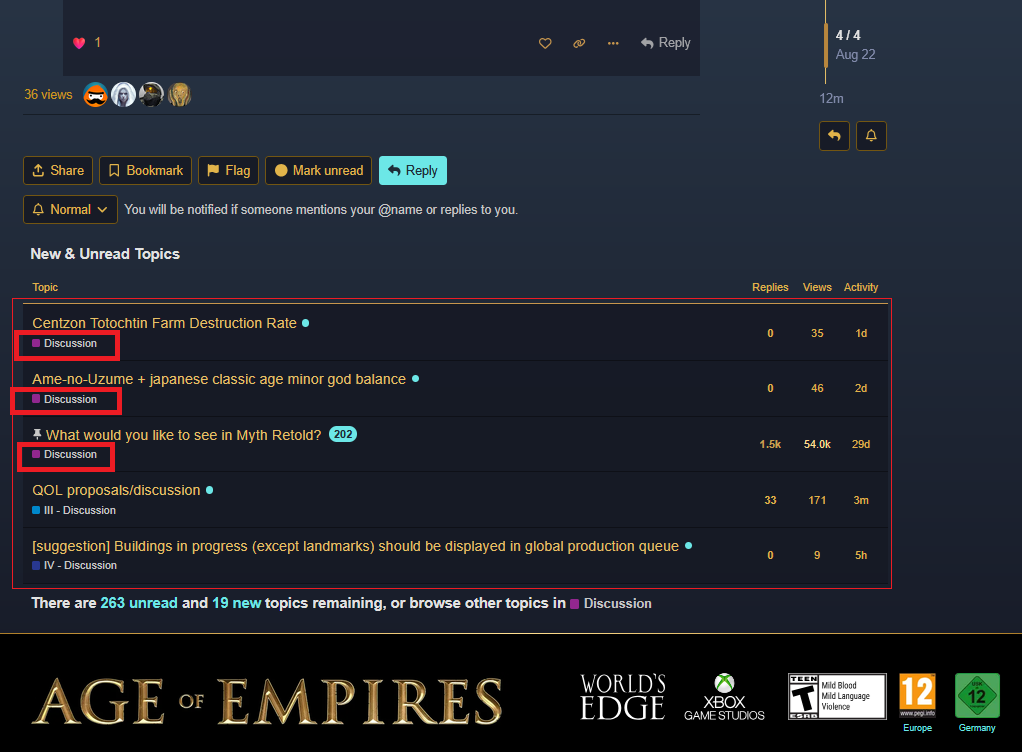Sort topics by Replies column
1022x752 pixels.
pos(770,287)
